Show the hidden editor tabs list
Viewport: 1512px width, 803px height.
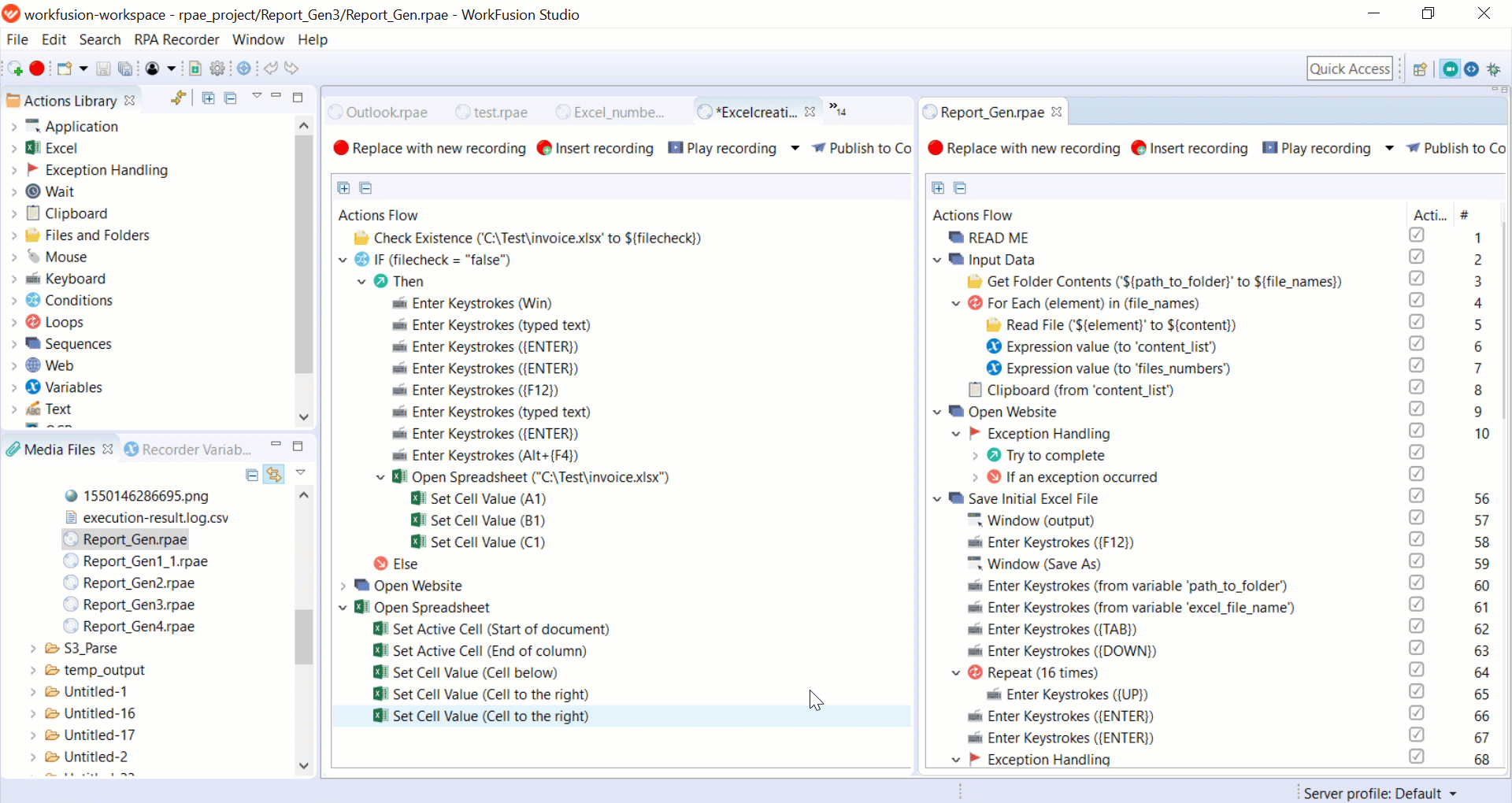click(837, 109)
